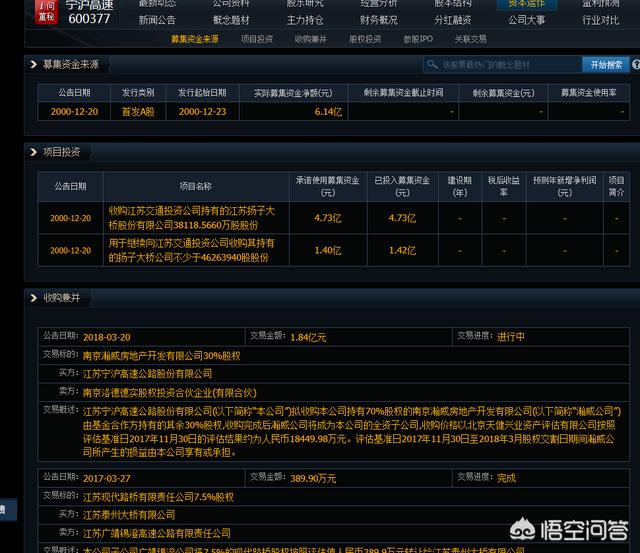Select the 分红融资 tab
640x553 pixels.
(x=452, y=20)
